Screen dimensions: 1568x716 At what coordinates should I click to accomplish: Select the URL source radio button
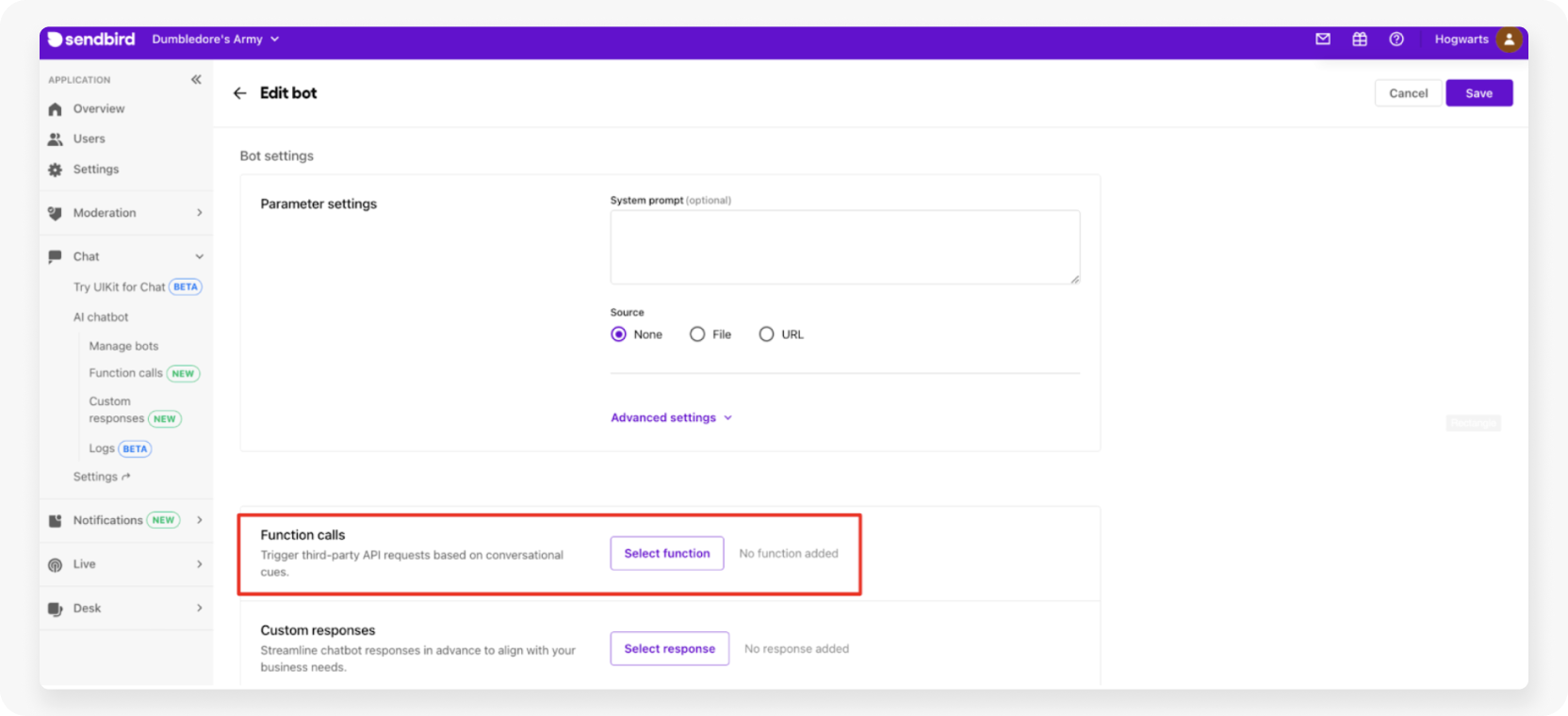pyautogui.click(x=766, y=334)
